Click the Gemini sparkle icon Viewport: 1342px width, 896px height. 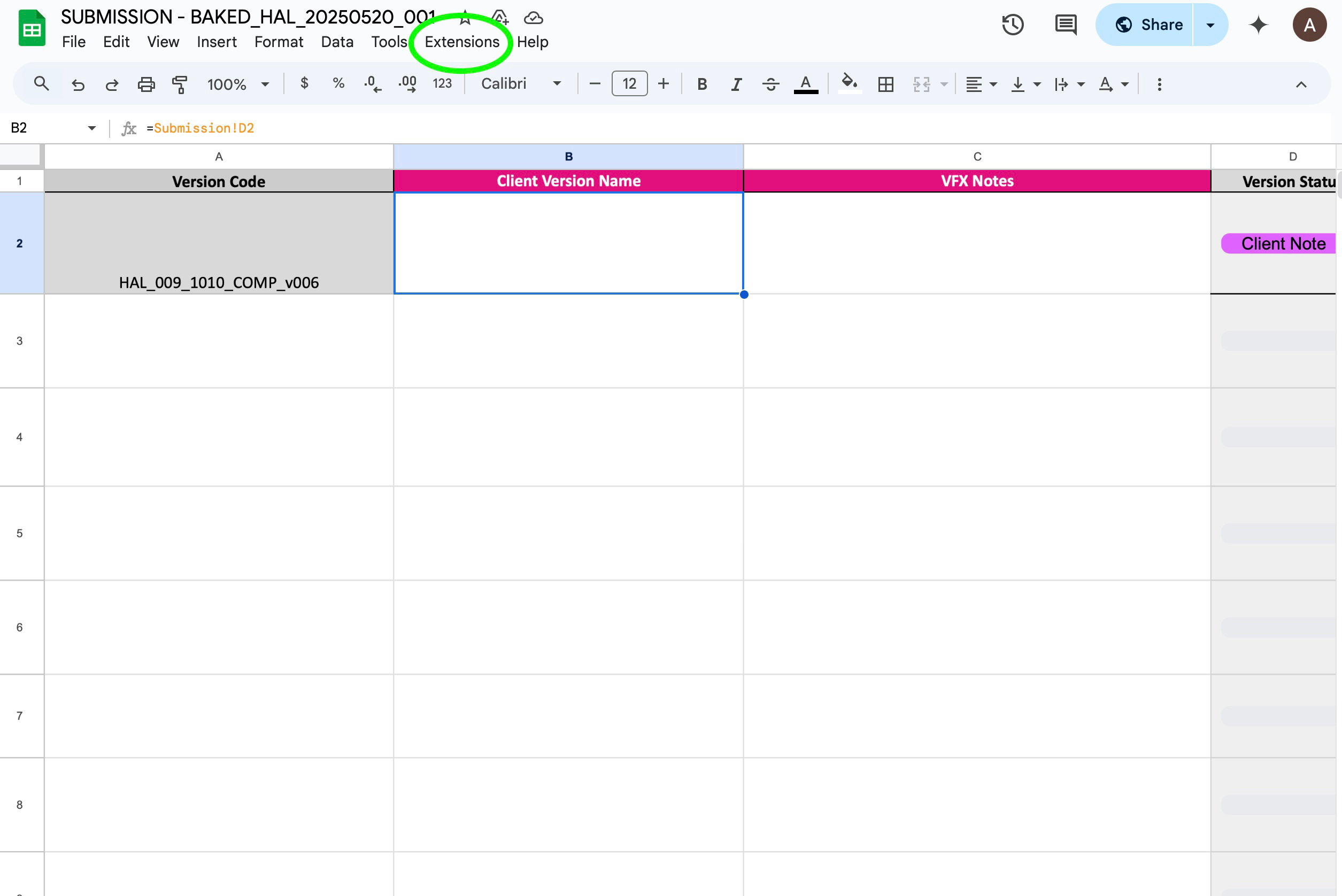pos(1259,25)
